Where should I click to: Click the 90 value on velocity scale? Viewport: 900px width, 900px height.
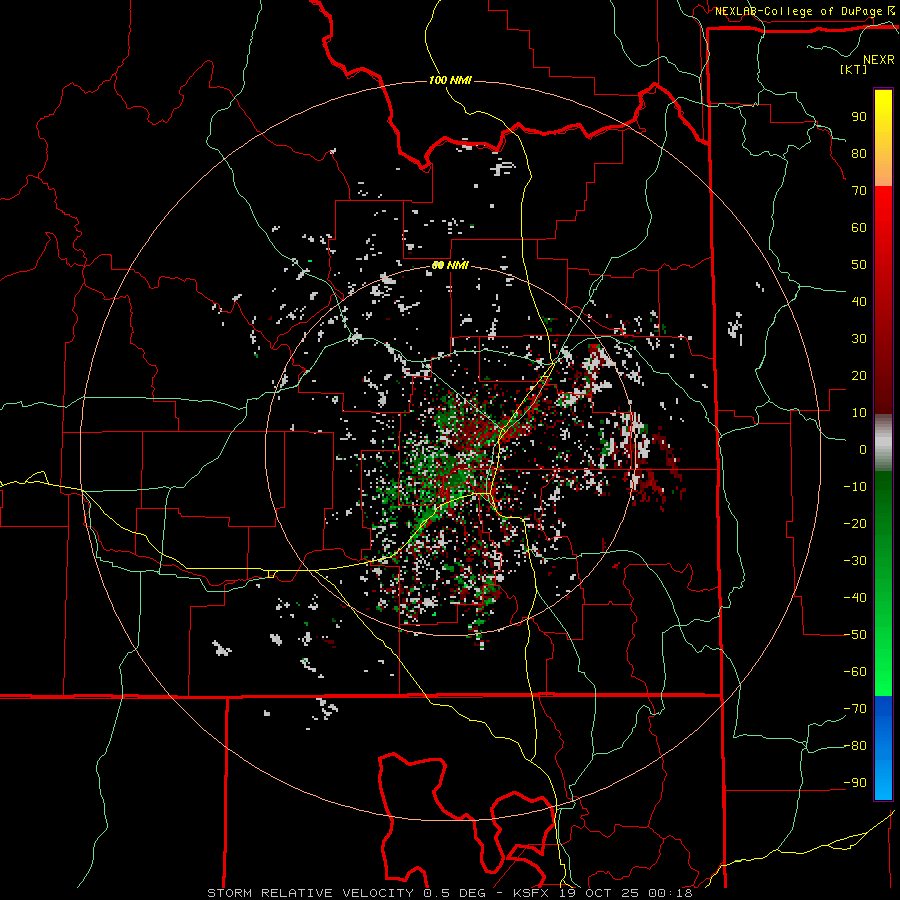[859, 117]
